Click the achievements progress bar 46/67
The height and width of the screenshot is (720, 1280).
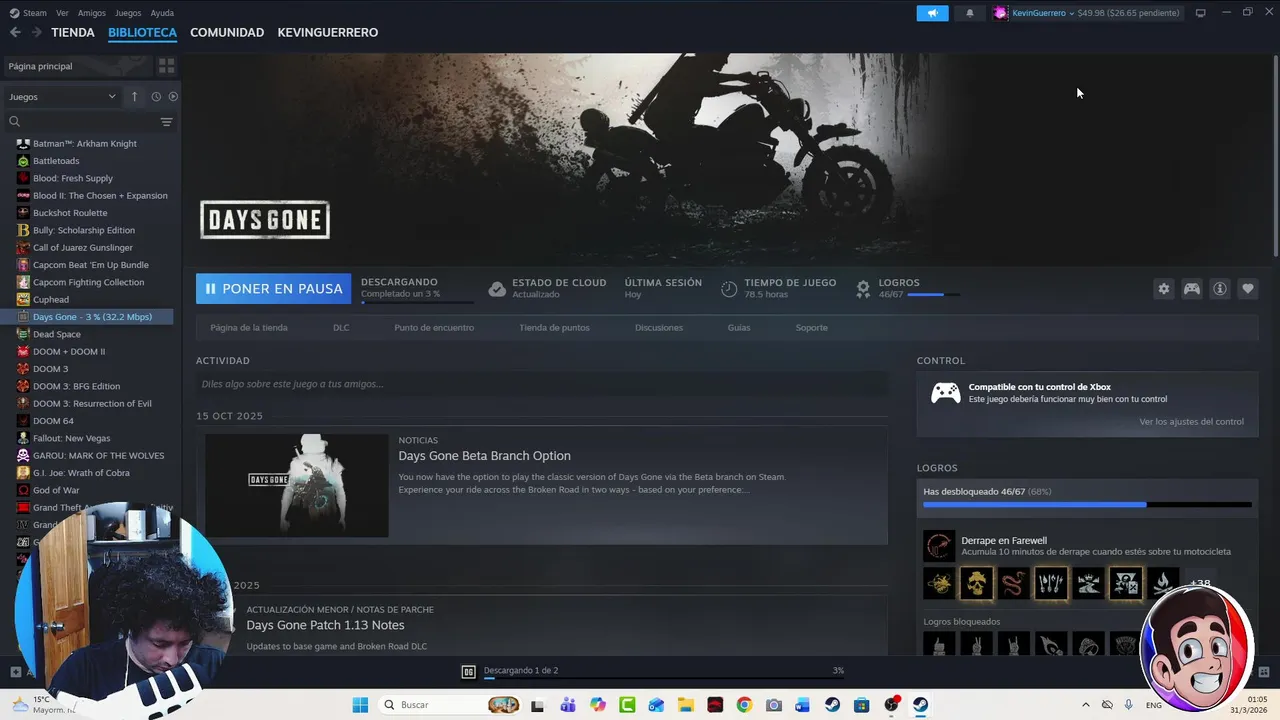1087,505
